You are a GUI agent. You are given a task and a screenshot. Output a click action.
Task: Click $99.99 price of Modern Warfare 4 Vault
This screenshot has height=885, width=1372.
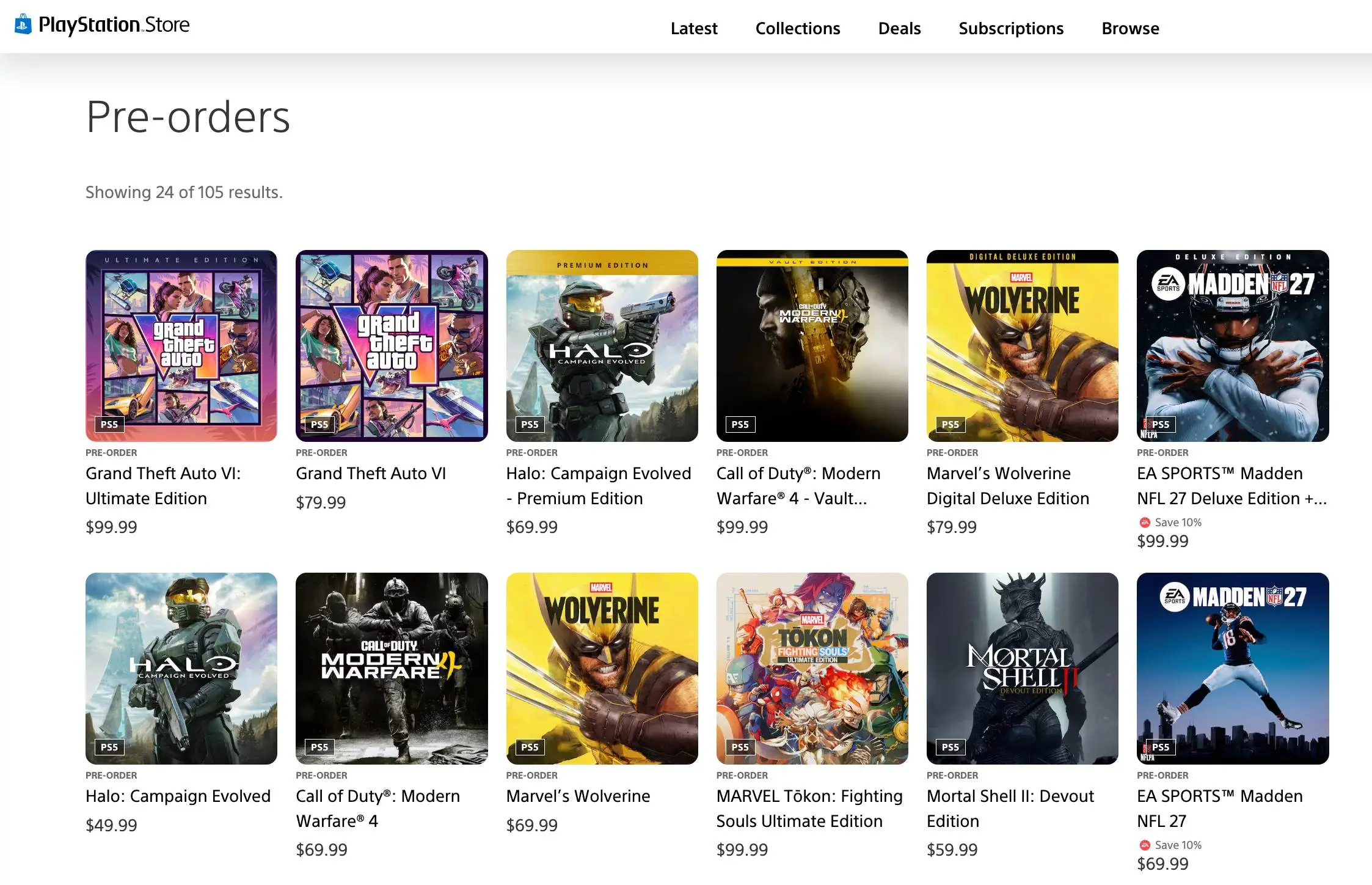(742, 527)
